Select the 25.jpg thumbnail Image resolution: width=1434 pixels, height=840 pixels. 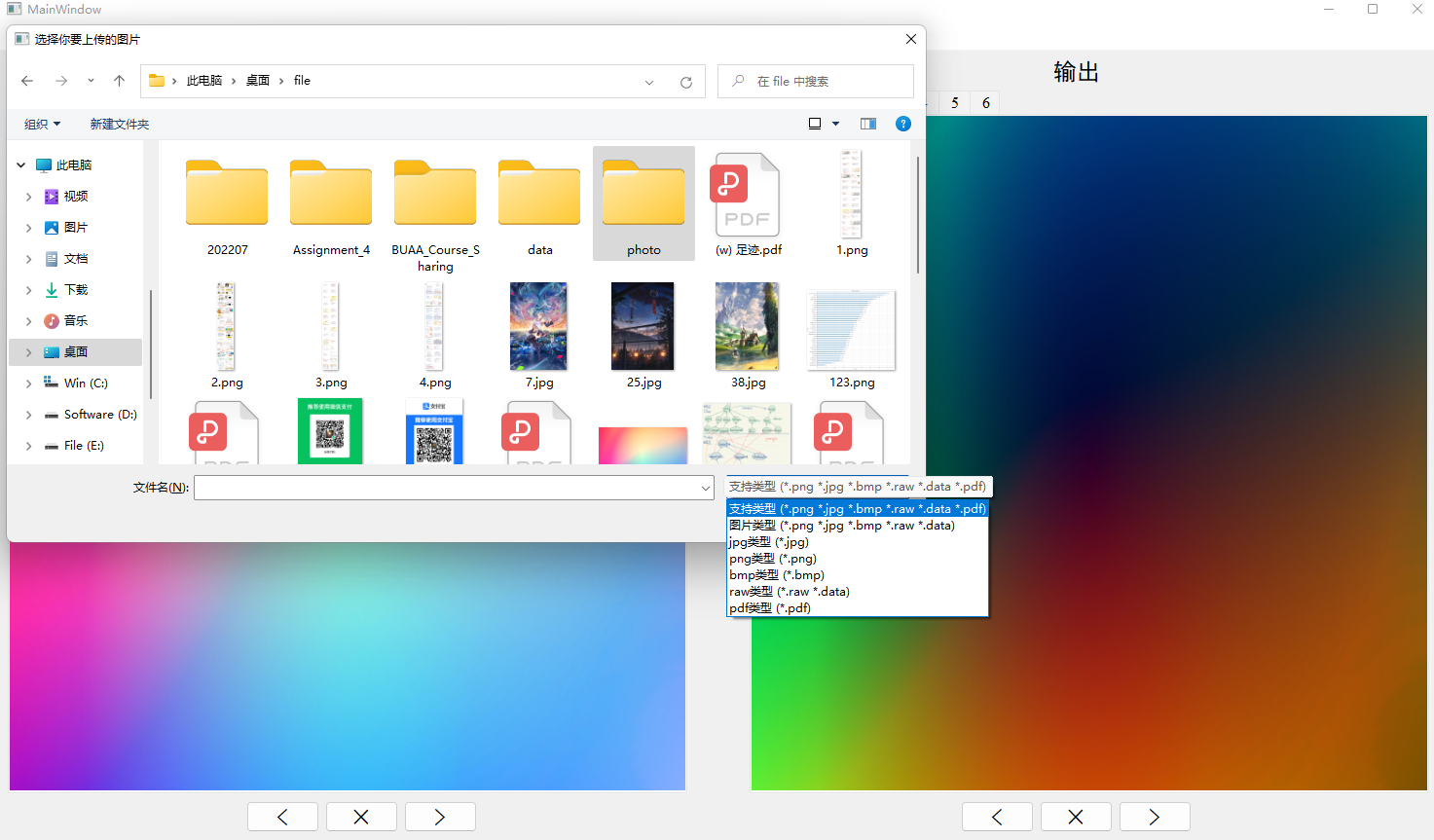click(643, 336)
